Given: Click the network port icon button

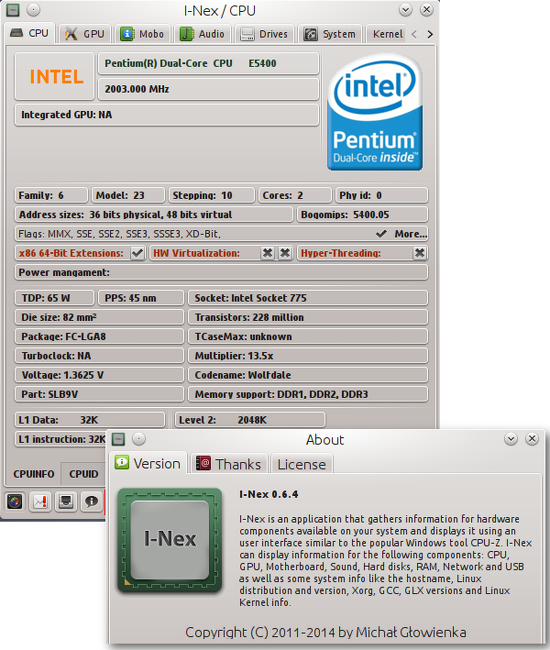Looking at the screenshot, I should (66, 502).
